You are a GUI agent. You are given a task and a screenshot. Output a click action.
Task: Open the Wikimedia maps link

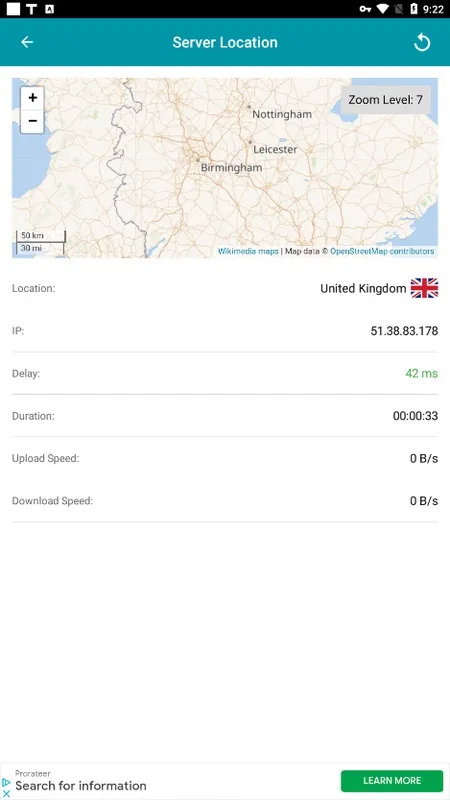tap(248, 252)
